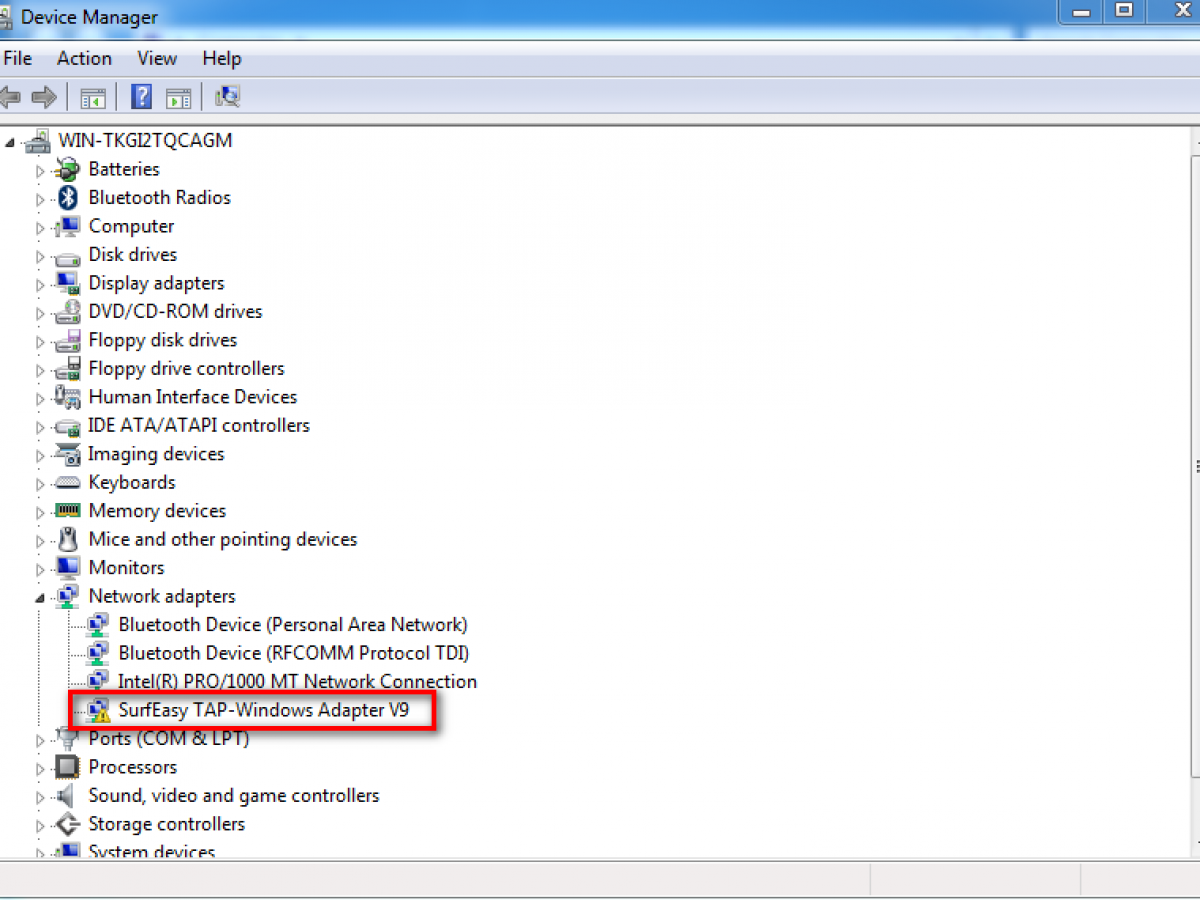The image size is (1200, 900).
Task: Click SurfEasy adapter warning icon
Action: [x=98, y=711]
